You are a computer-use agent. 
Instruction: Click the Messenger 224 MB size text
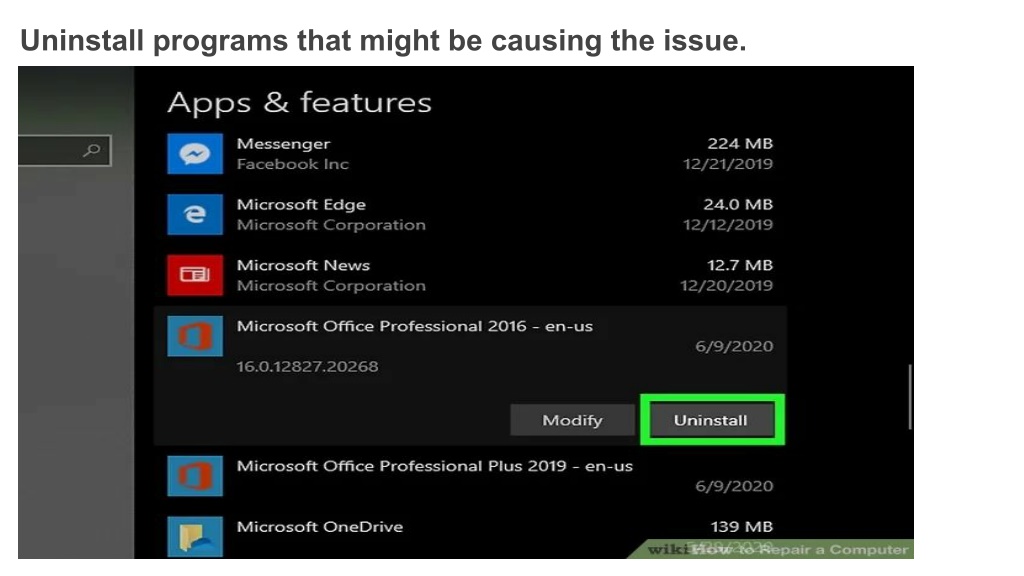[x=740, y=144]
